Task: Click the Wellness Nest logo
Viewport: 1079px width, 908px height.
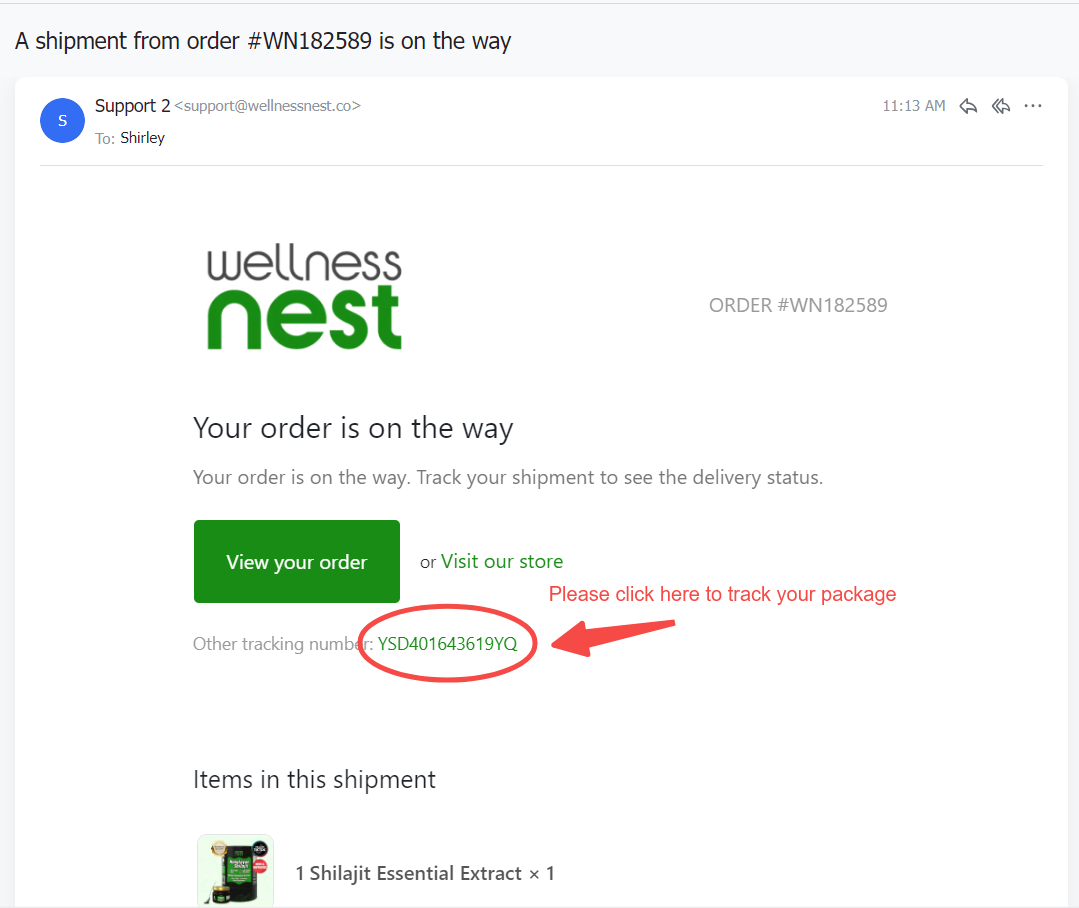Action: tap(304, 299)
